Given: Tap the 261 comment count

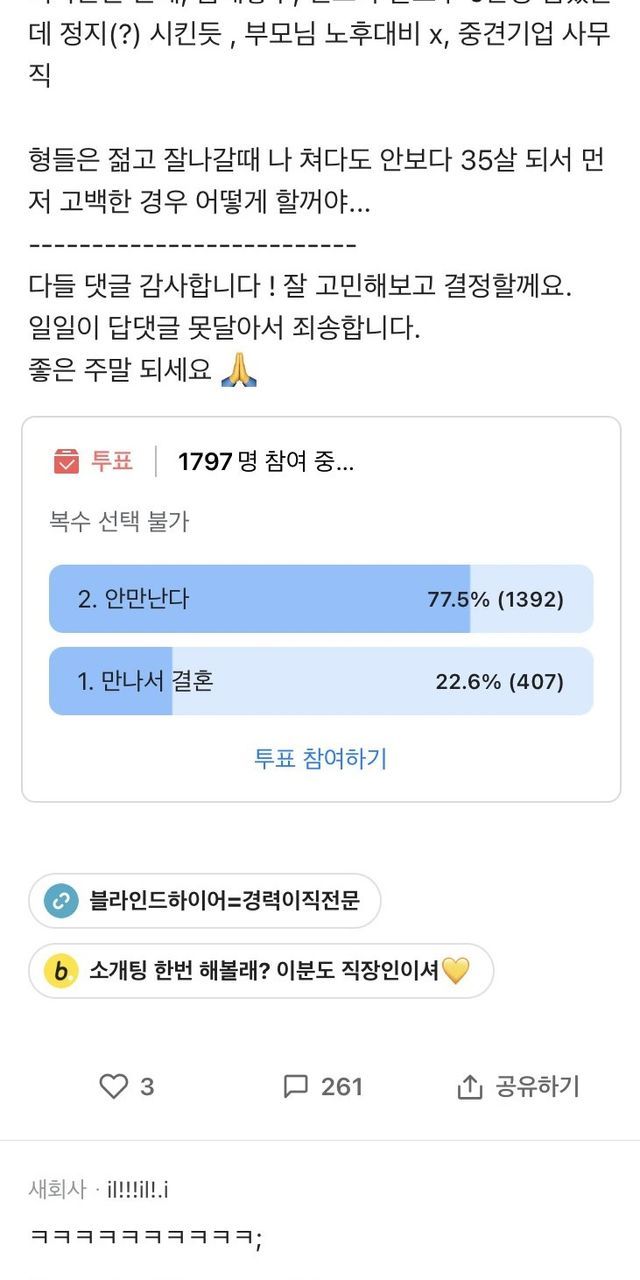Looking at the screenshot, I should coord(342,1086).
